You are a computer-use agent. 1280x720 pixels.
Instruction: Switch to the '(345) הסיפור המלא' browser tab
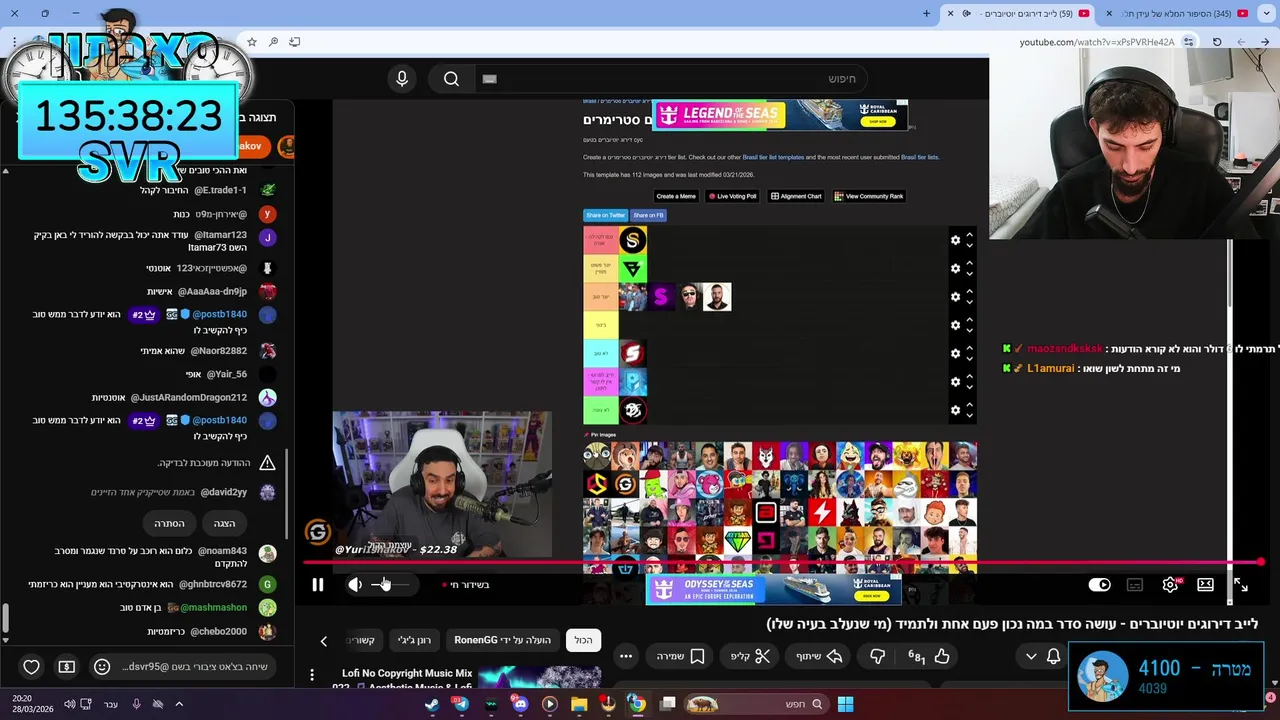tap(1180, 13)
